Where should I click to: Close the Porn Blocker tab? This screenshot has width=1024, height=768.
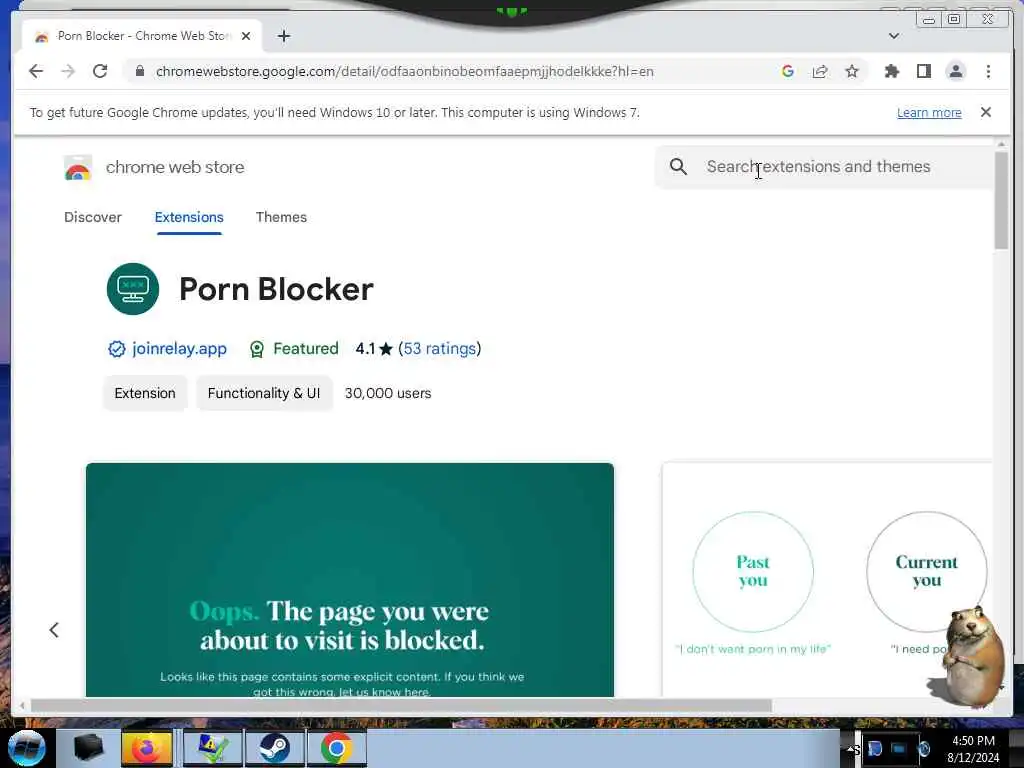pyautogui.click(x=246, y=36)
